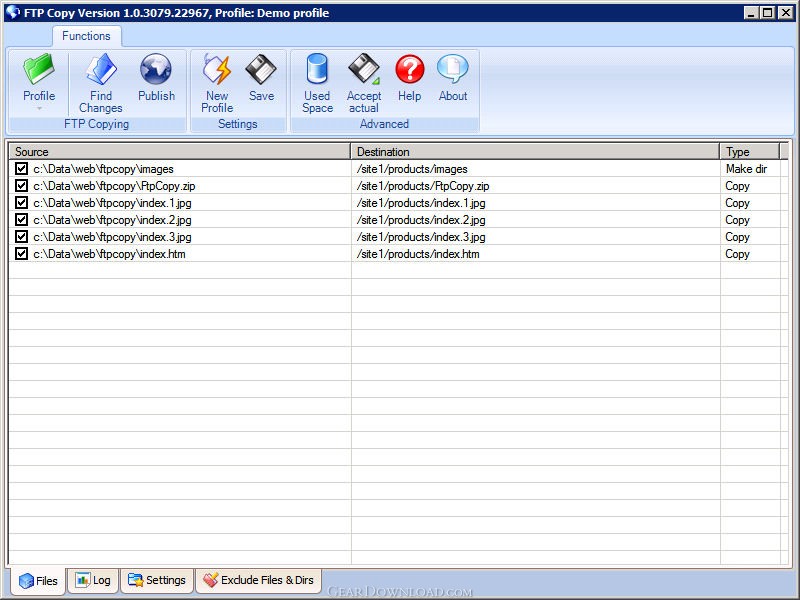Maximize the FTP Copy window
Viewport: 800px width, 600px height.
point(767,13)
